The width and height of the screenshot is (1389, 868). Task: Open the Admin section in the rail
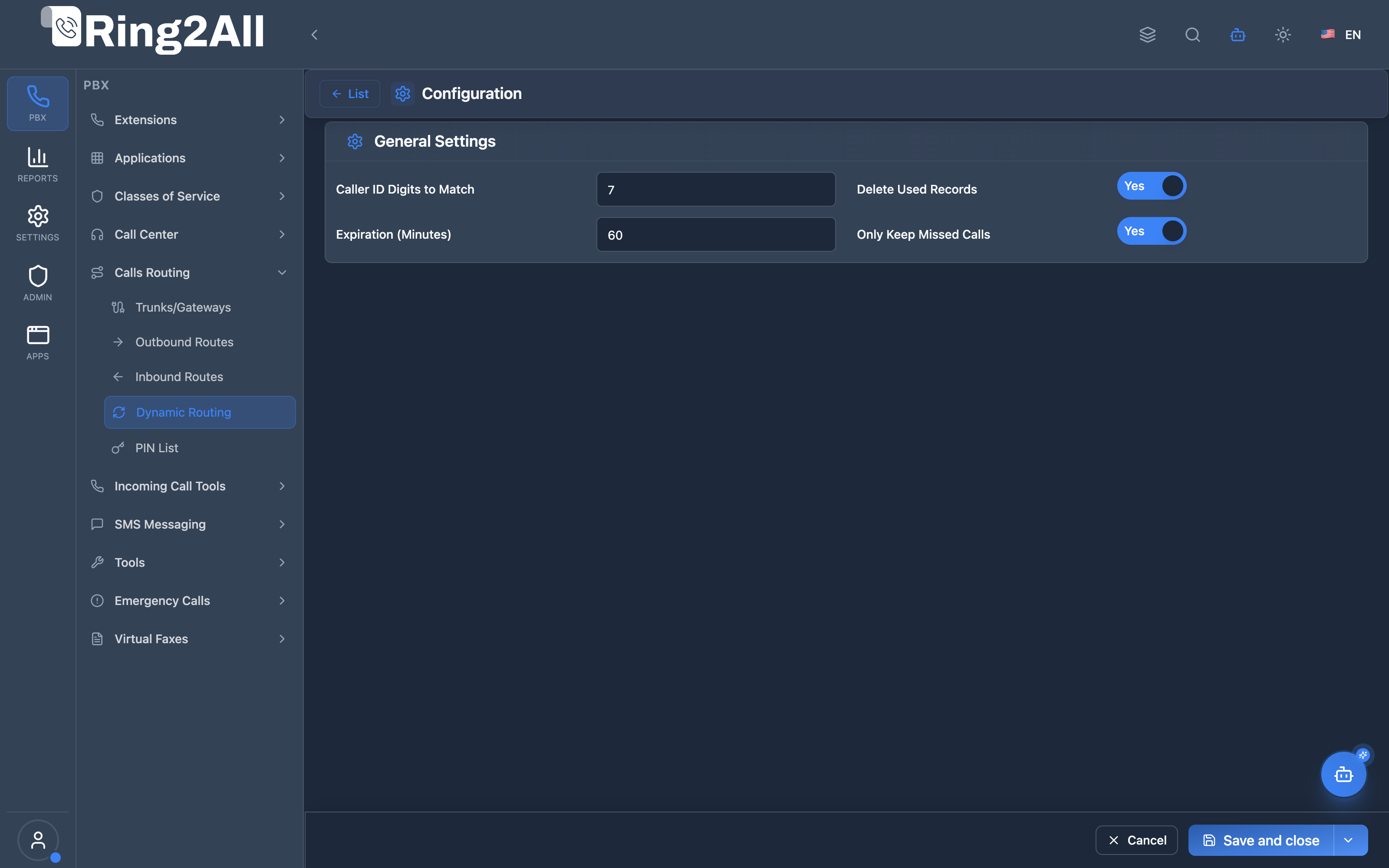[x=38, y=283]
